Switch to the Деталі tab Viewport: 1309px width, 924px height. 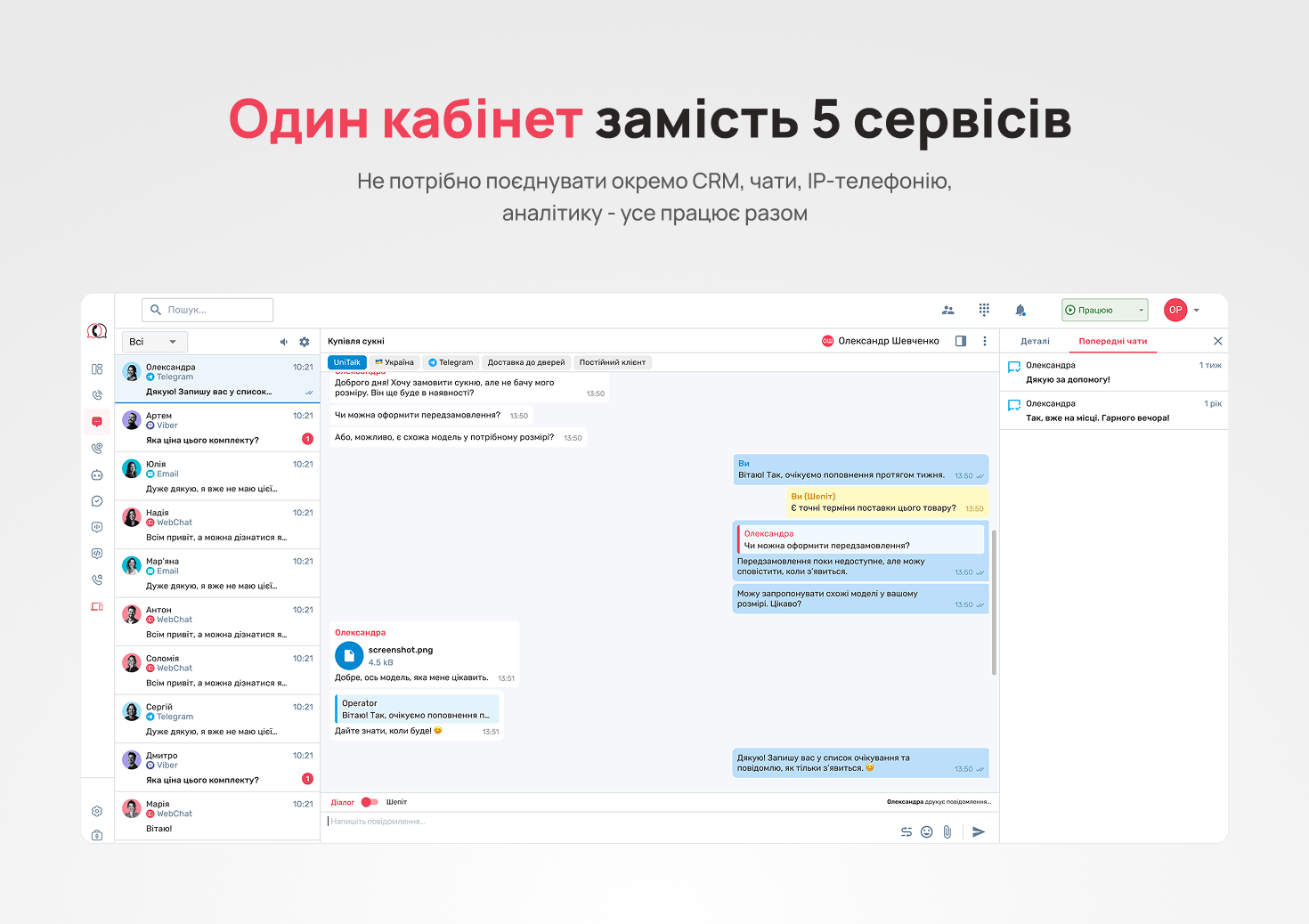point(1035,341)
